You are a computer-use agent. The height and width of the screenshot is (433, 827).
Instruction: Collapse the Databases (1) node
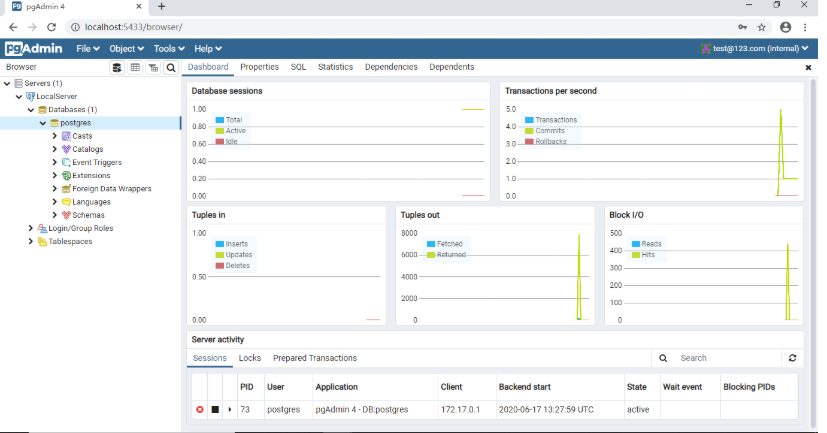tap(31, 110)
